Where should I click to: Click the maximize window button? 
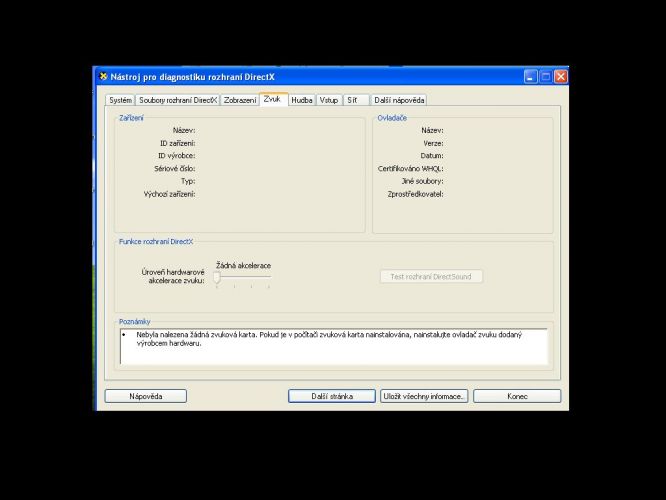(546, 76)
